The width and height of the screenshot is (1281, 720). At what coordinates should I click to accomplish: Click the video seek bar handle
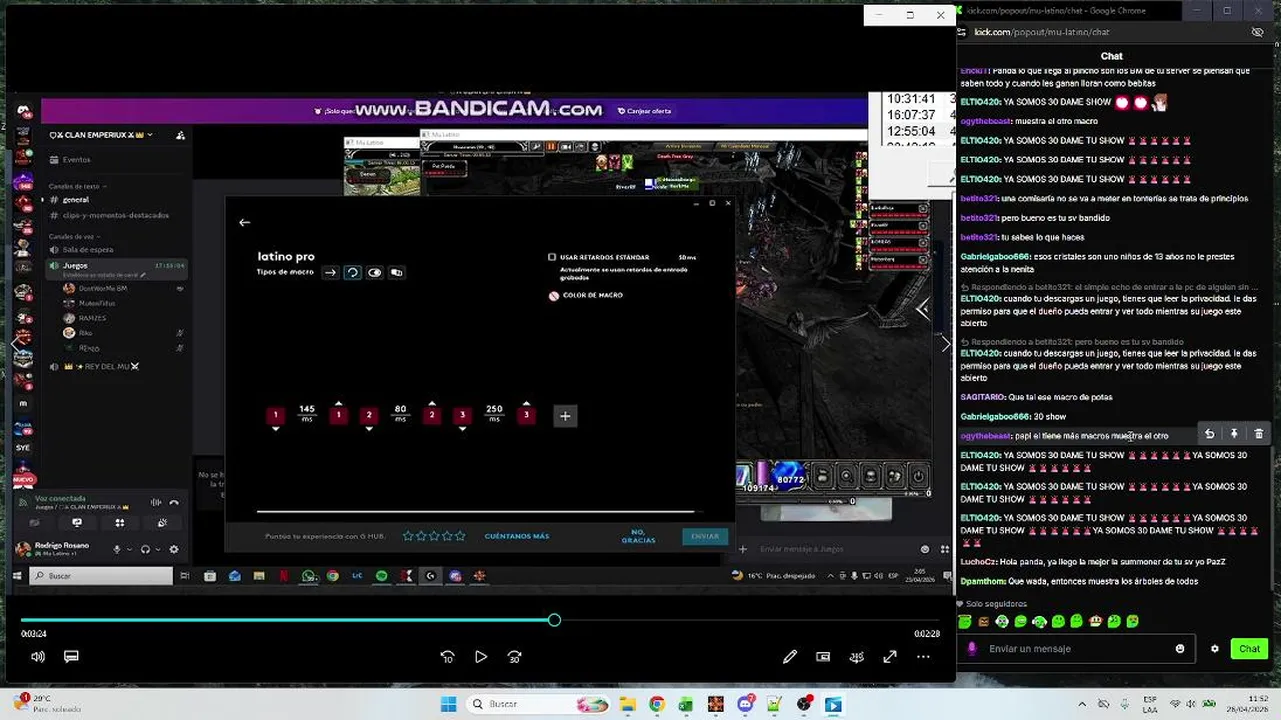pyautogui.click(x=554, y=620)
